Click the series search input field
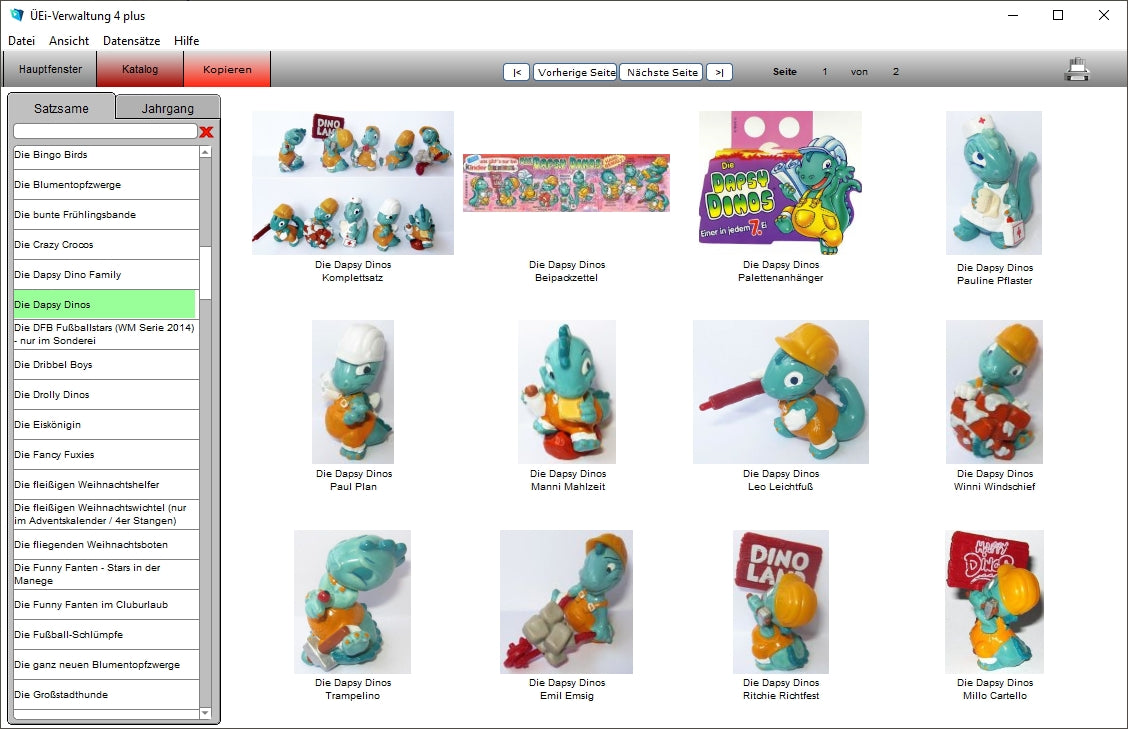This screenshot has width=1128, height=729. [x=105, y=131]
